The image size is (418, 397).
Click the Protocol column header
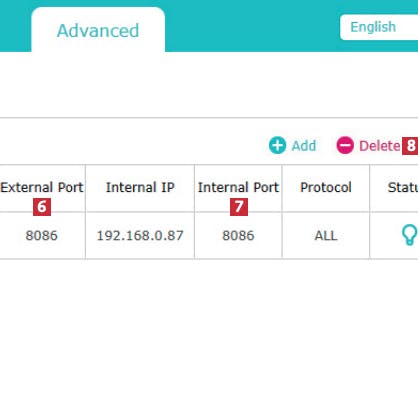click(326, 187)
